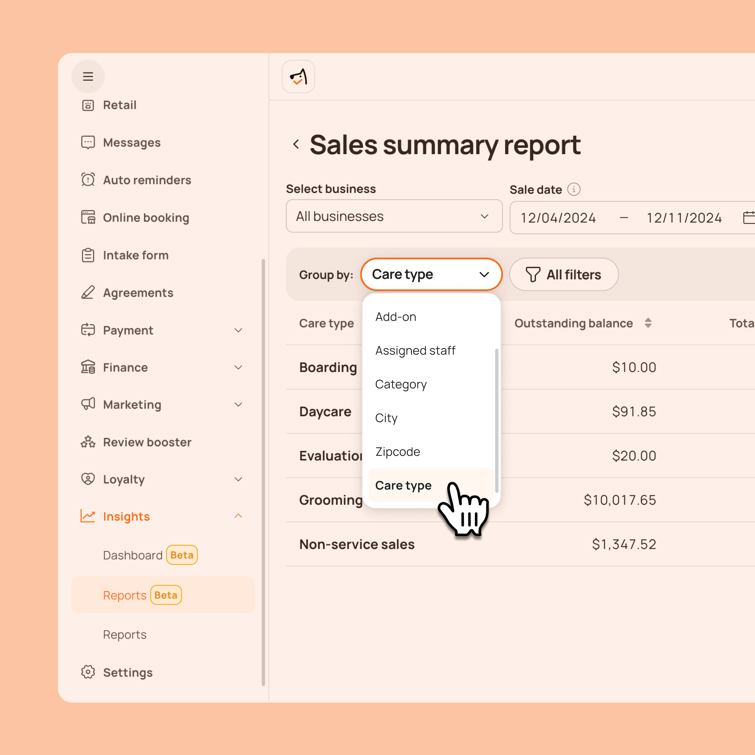Click the Online booking icon
Screen dimensions: 755x755
coord(88,217)
